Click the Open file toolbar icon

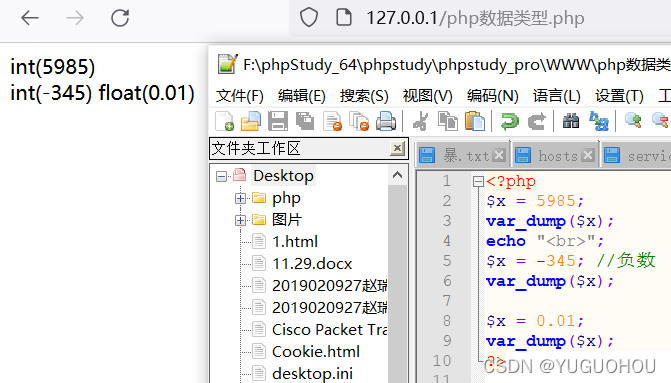[251, 121]
